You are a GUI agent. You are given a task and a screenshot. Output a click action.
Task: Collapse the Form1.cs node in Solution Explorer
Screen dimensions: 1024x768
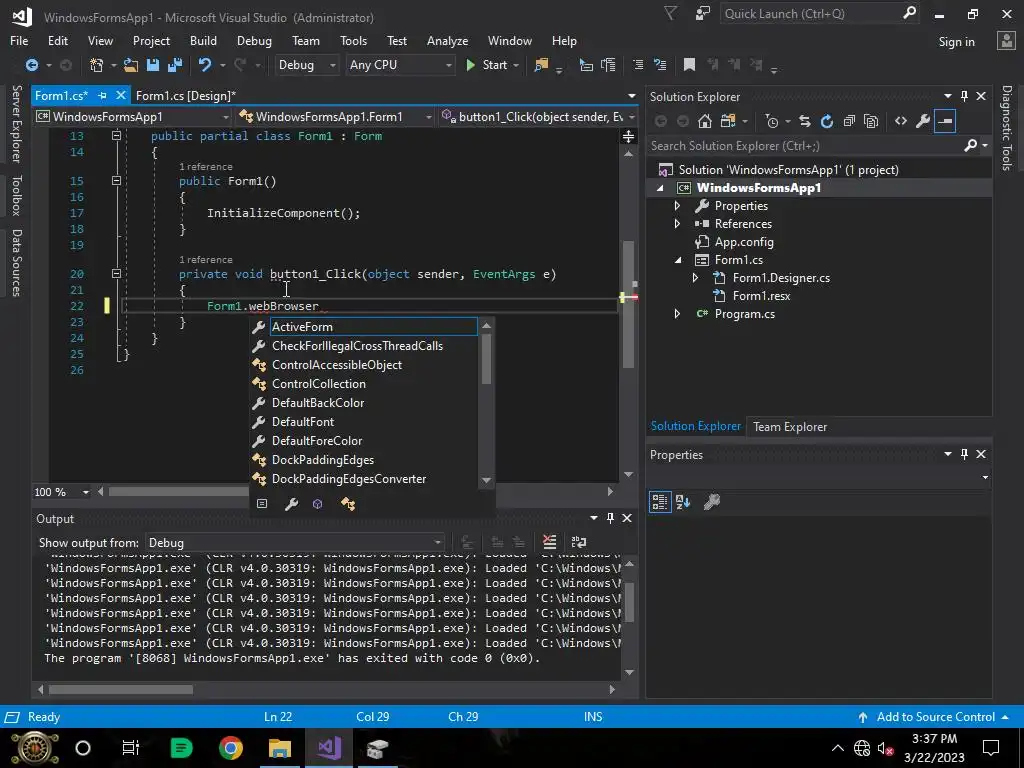677,260
